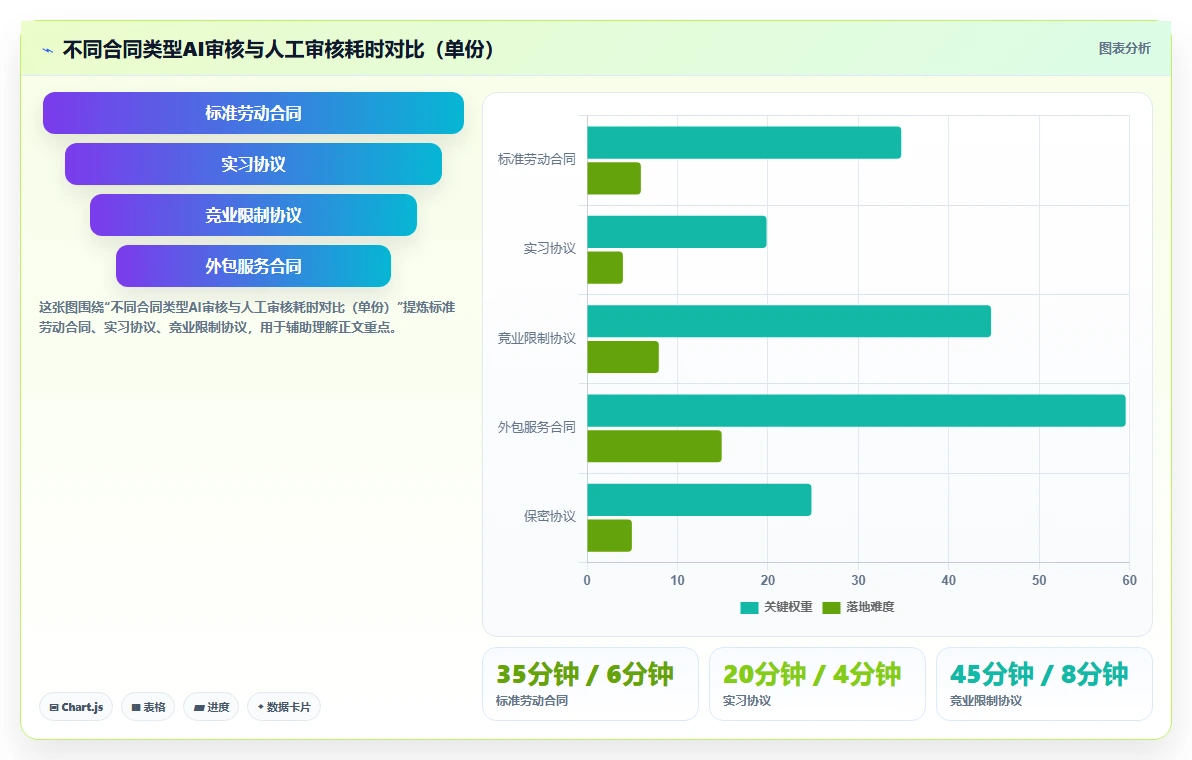Click the teal 关键权重 legend color box
This screenshot has height=760, width=1192.
tap(750, 607)
